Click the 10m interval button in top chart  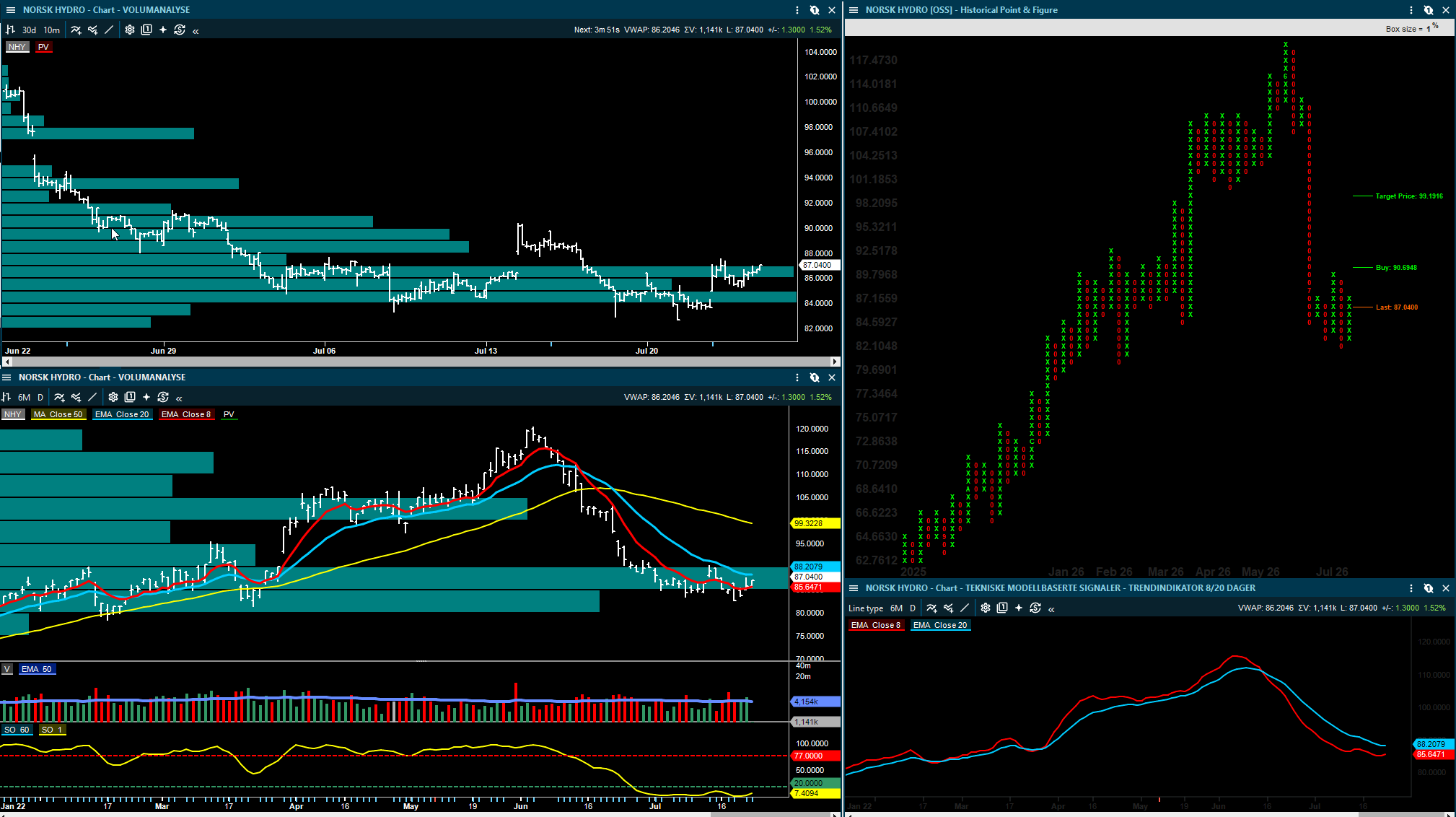52,30
